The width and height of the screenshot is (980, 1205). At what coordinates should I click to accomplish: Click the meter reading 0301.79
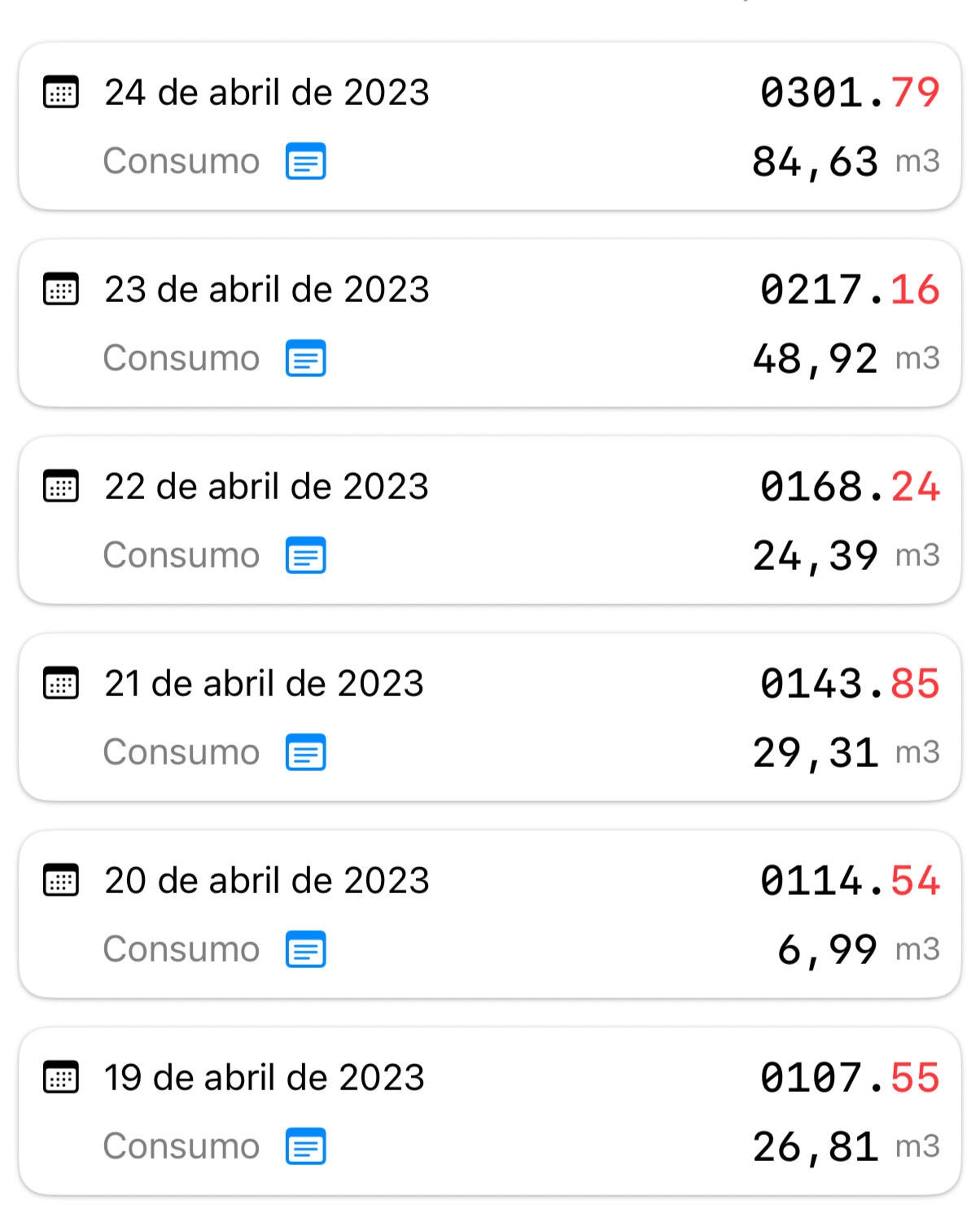pos(849,92)
